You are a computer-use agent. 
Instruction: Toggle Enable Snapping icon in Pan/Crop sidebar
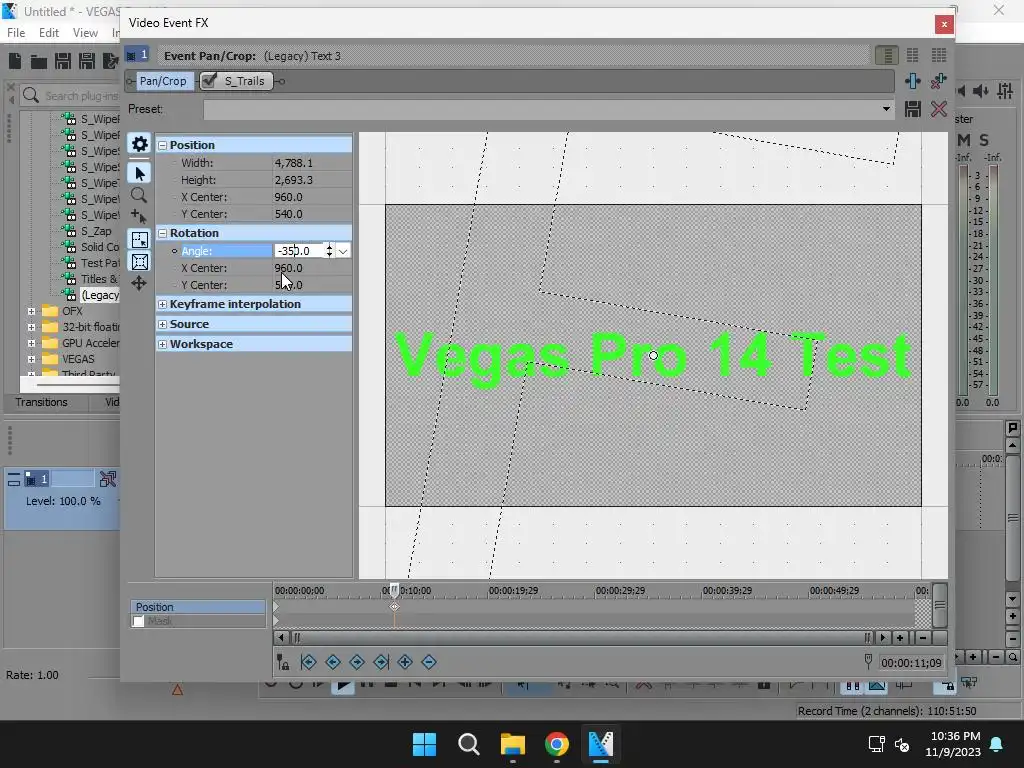[139, 240]
